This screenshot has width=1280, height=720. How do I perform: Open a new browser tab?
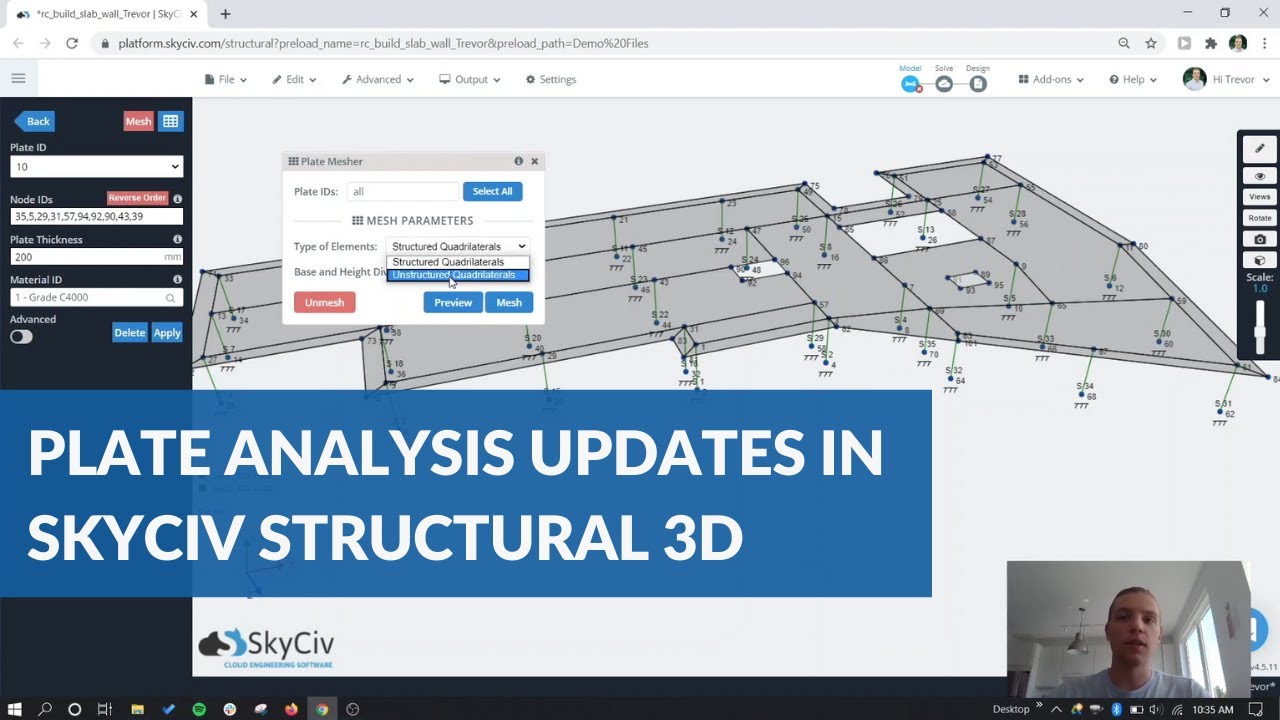pyautogui.click(x=225, y=14)
